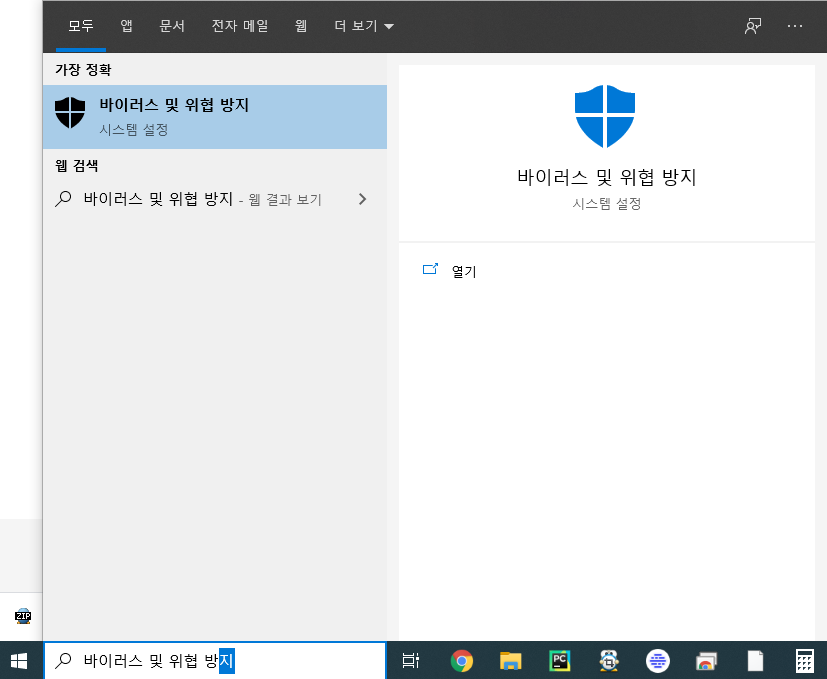Screen dimensions: 827x679
Task: Open the round blue striped taskbar app
Action: [x=658, y=661]
